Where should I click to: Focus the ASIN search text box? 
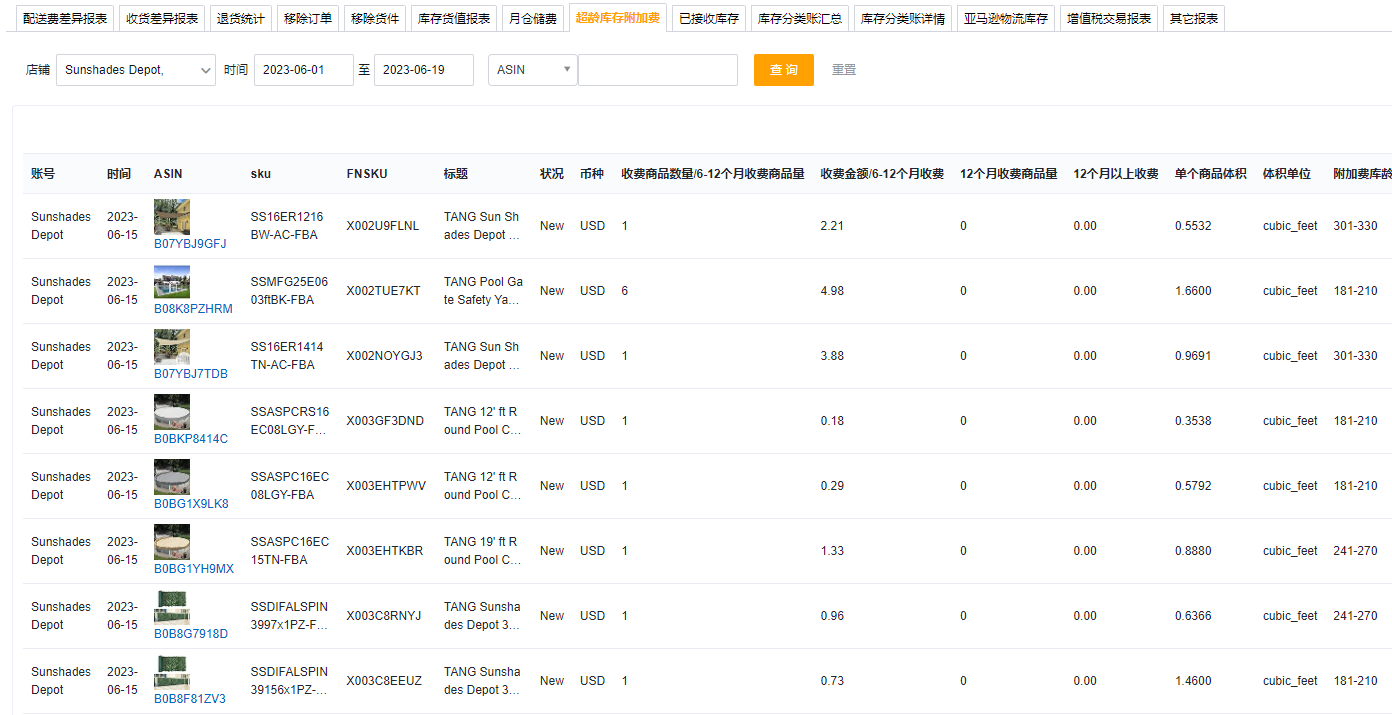tap(658, 70)
